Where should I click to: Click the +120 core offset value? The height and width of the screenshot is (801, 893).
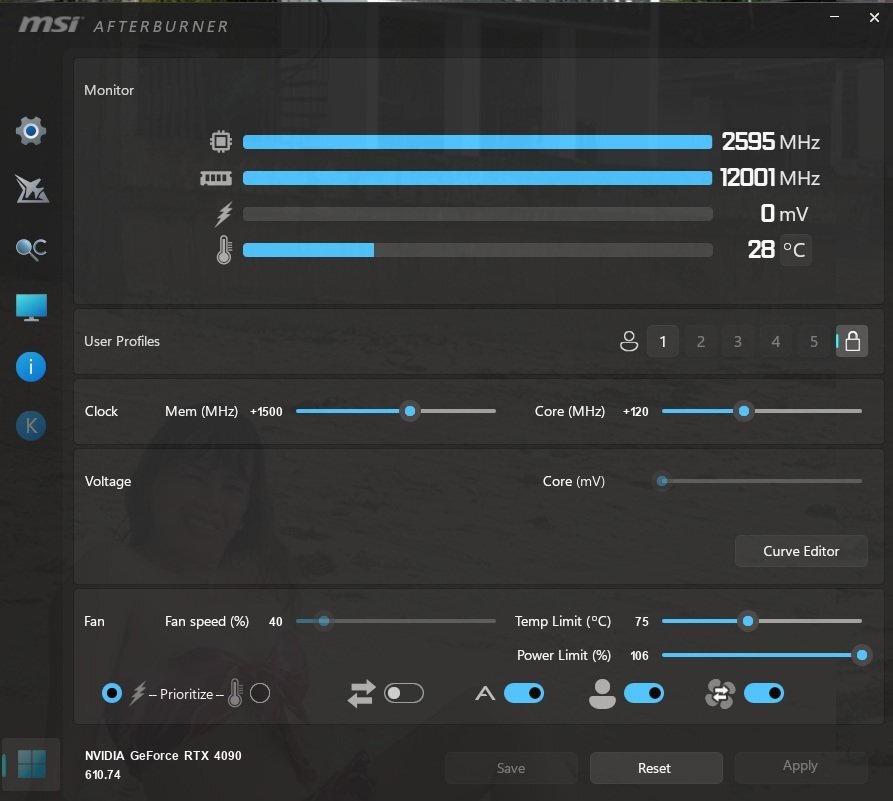pyautogui.click(x=636, y=411)
